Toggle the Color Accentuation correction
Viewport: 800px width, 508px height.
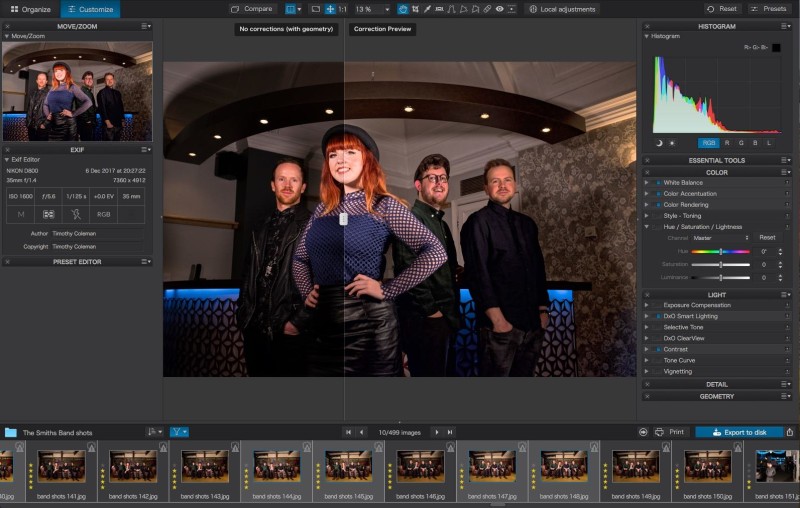(x=659, y=194)
